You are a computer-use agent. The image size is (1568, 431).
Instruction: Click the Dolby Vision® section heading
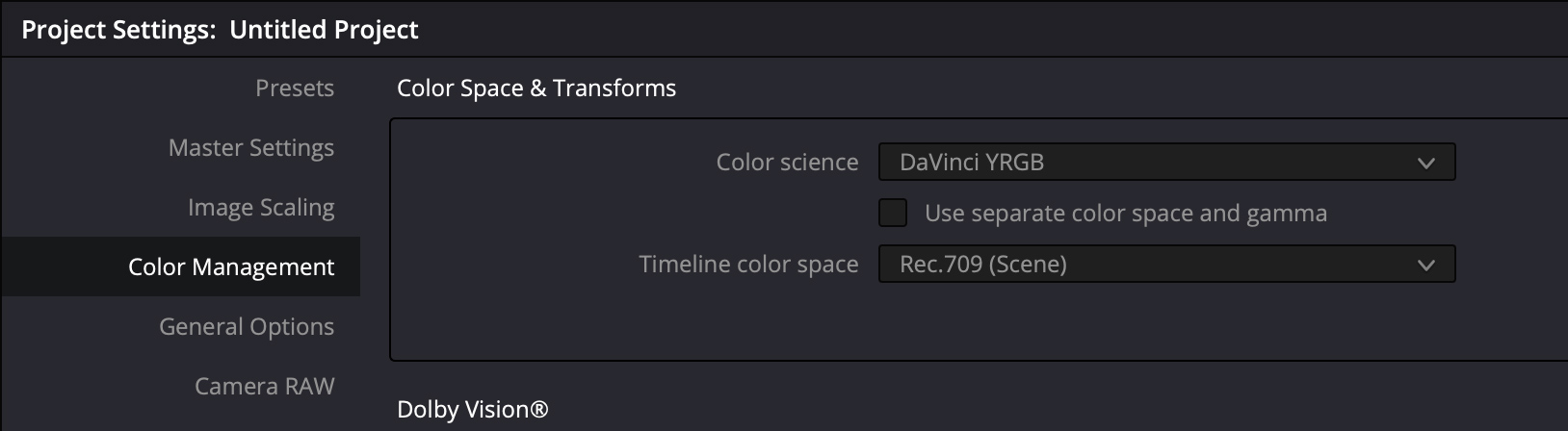472,410
